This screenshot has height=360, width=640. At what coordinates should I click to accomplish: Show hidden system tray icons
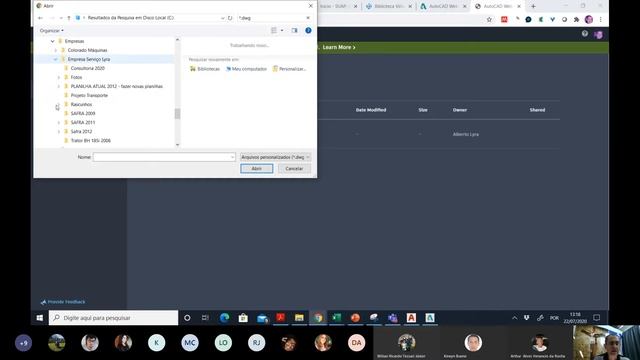pos(514,318)
